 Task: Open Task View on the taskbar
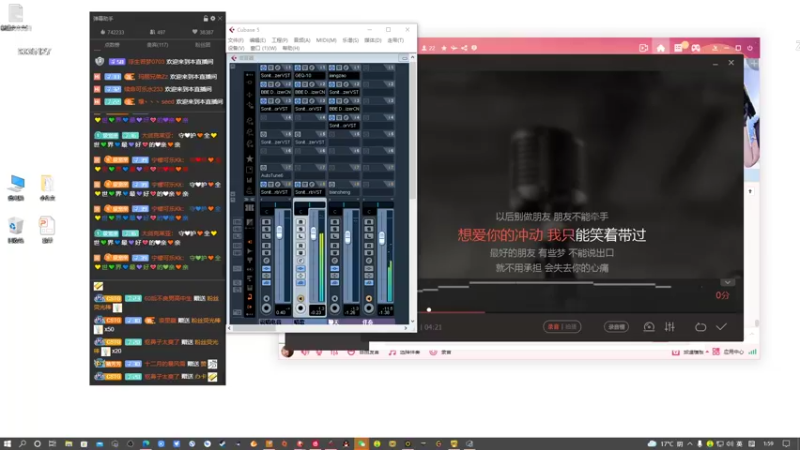coord(52,444)
